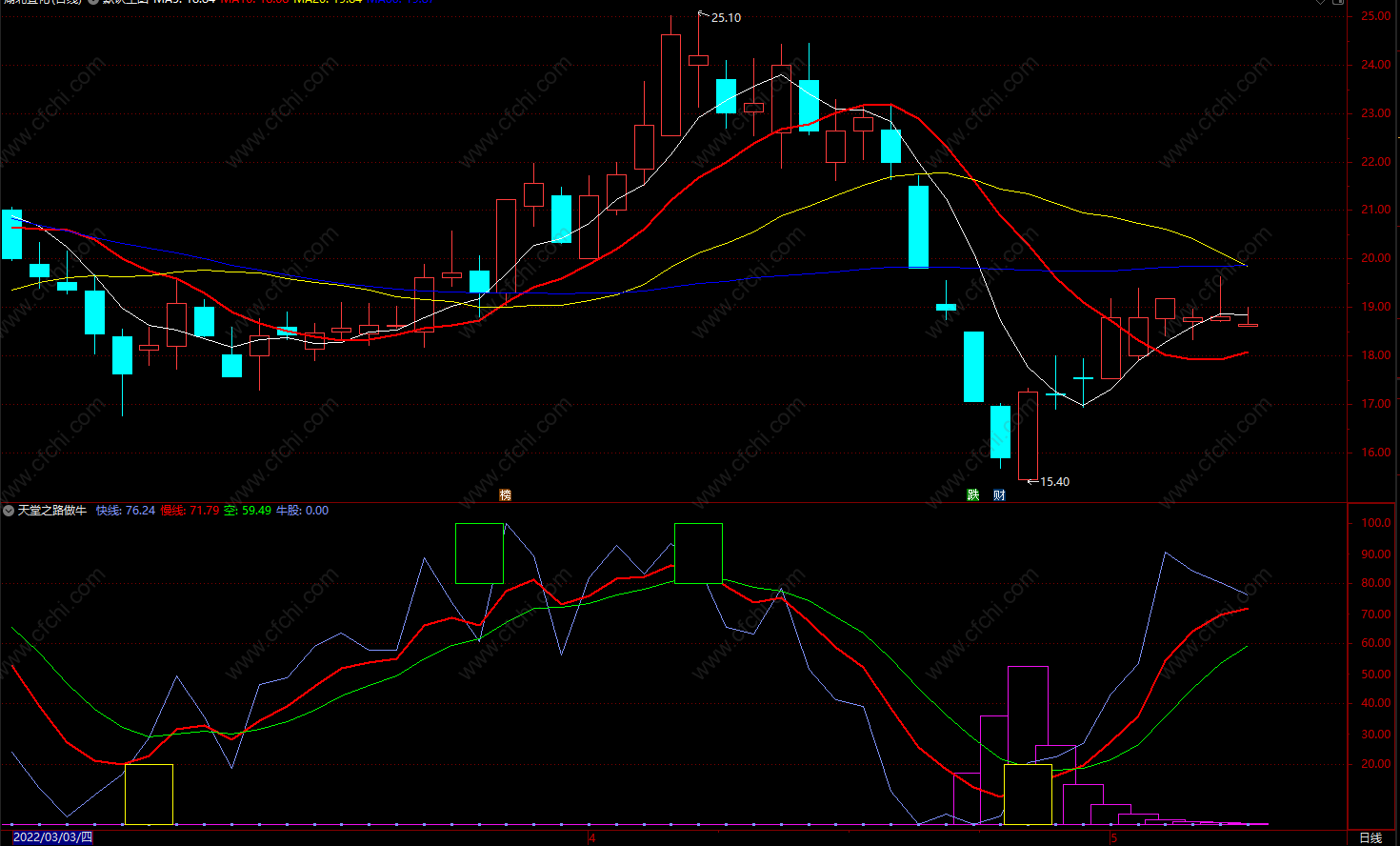1400x846 pixels.
Task: Click the 慢线: 71.79 value
Action: tap(190, 511)
